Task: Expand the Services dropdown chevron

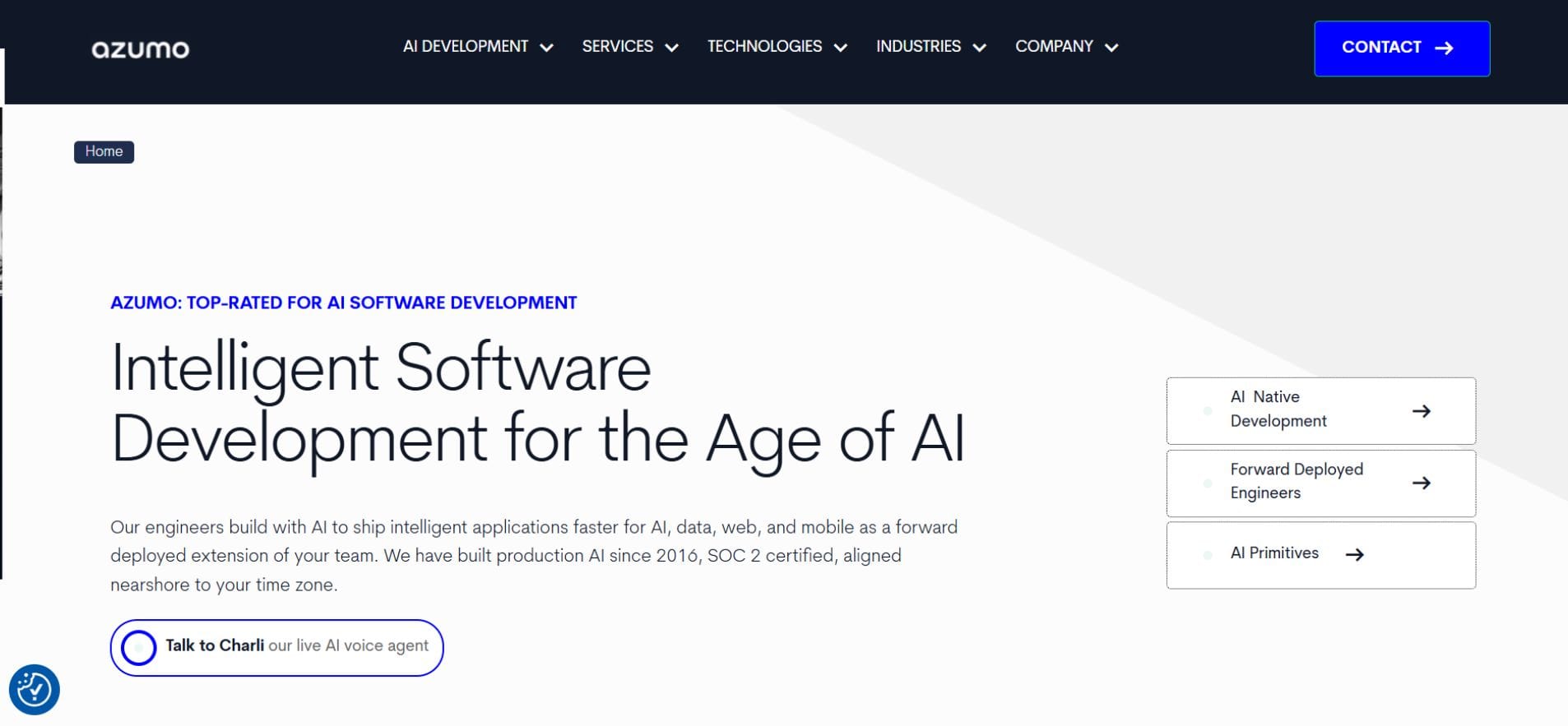Action: 671,48
